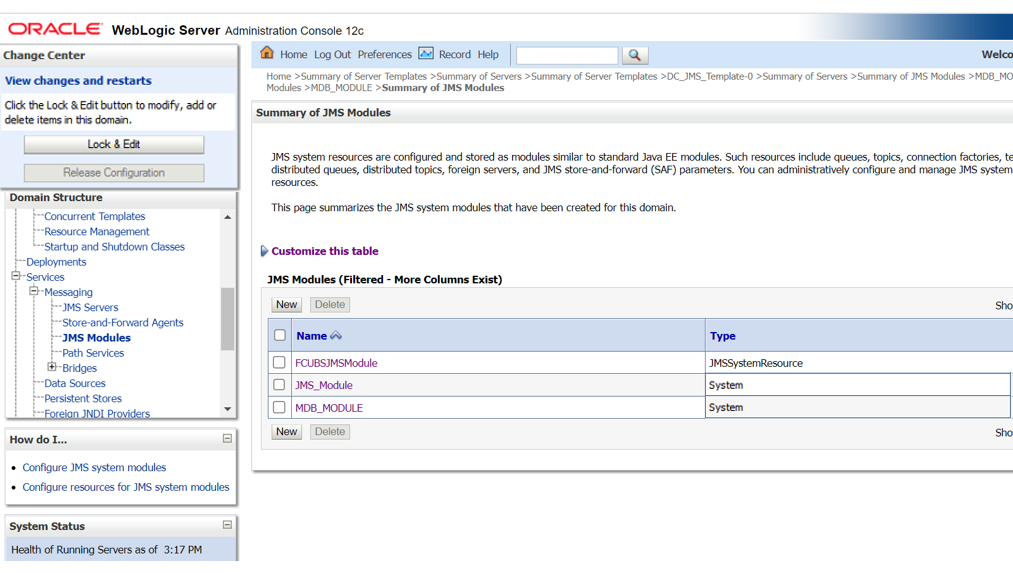Open Preferences in toolbar
This screenshot has height=573, width=1013.
click(x=384, y=55)
